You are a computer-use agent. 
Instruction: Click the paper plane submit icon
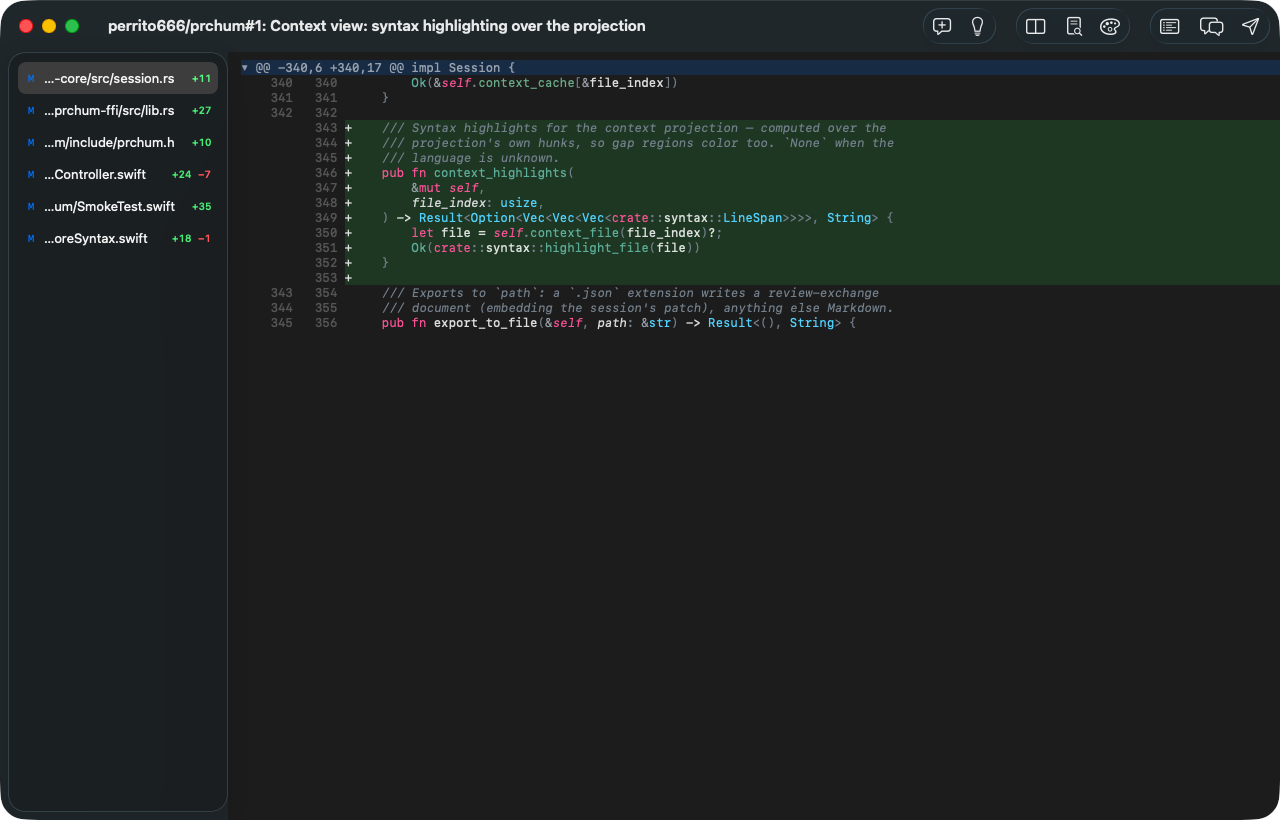(x=1250, y=27)
